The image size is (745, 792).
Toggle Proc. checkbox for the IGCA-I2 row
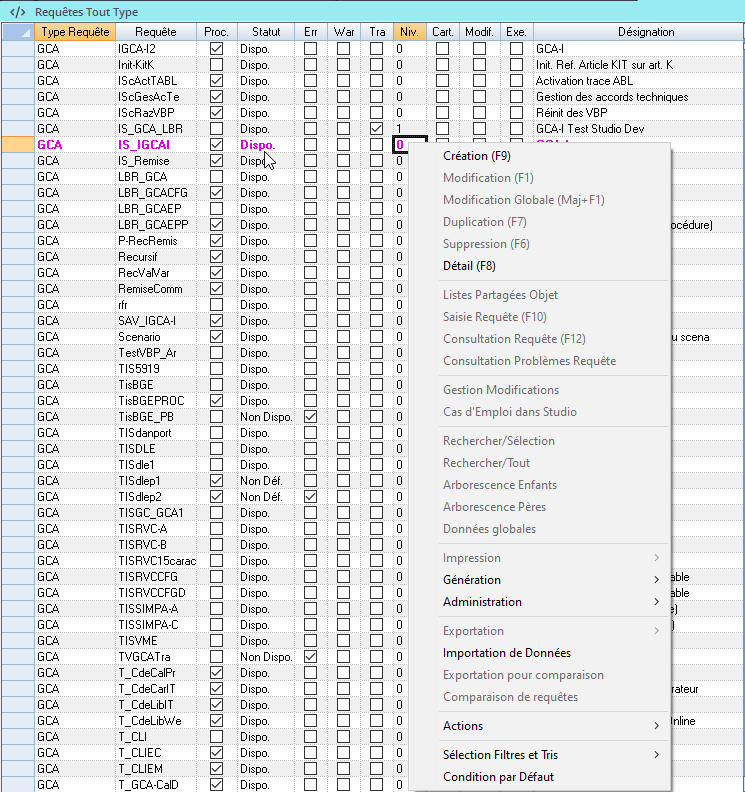(x=216, y=49)
